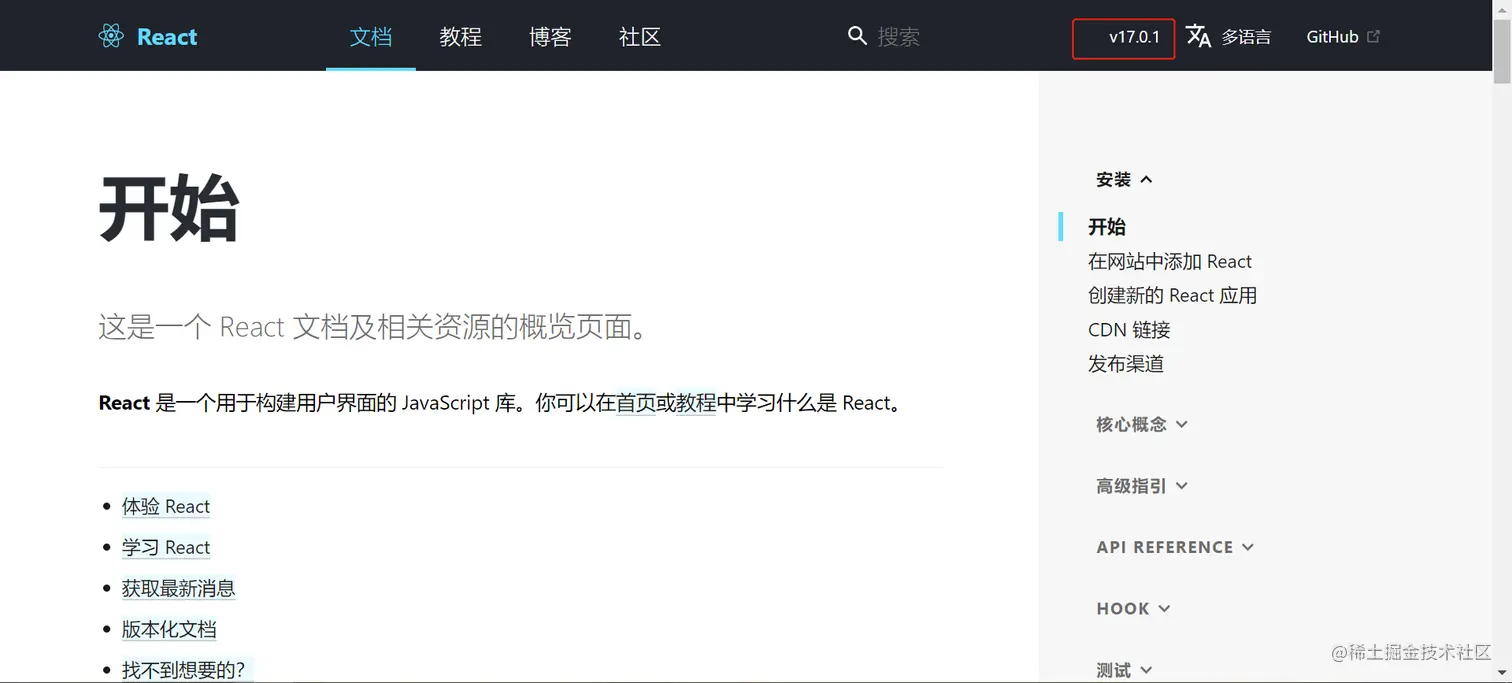Screen dimensions: 1512x683
Task: Follow the 教程 link in paragraph
Action: coord(696,404)
